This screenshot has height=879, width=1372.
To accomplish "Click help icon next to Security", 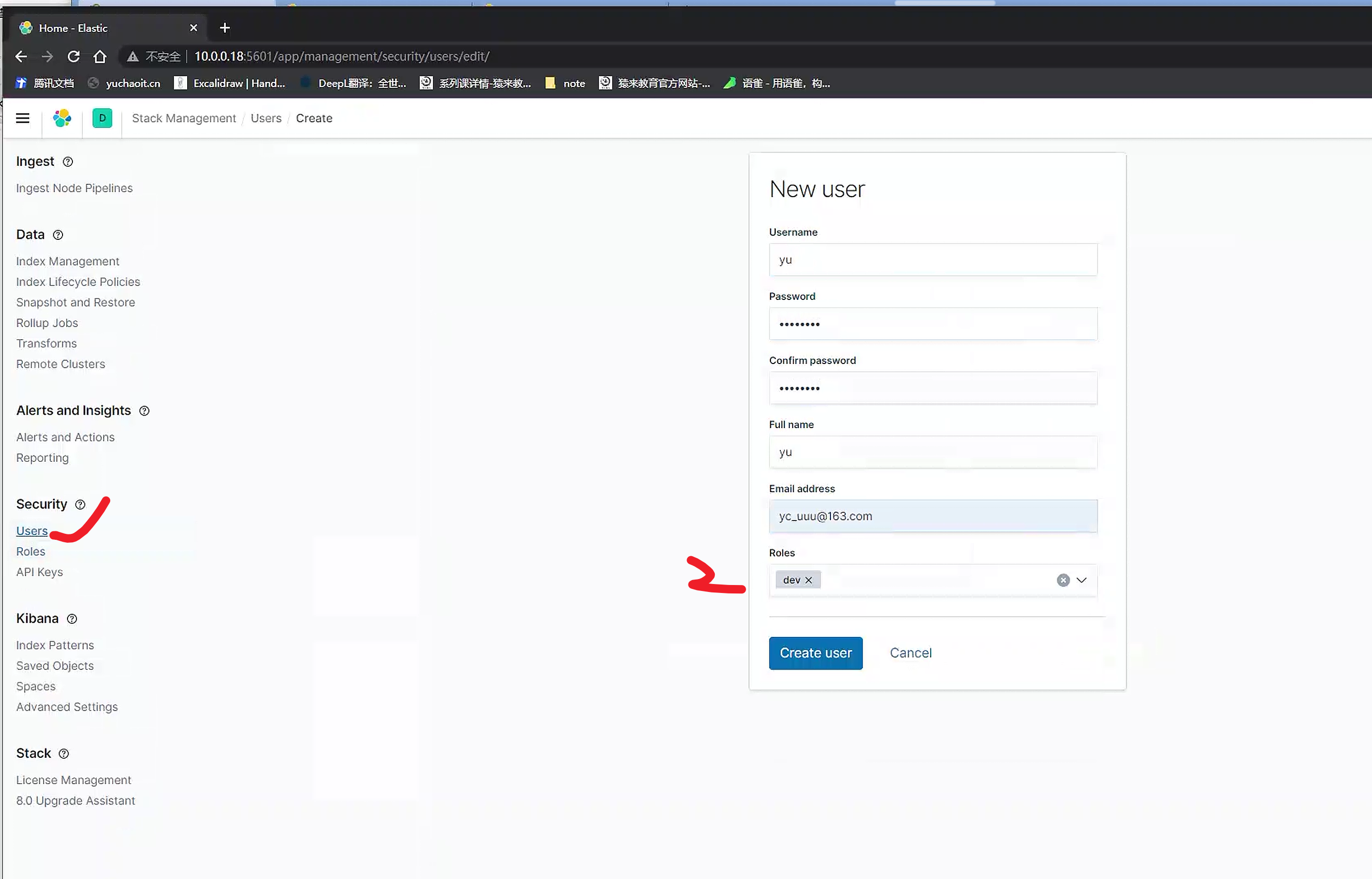I will (x=80, y=505).
